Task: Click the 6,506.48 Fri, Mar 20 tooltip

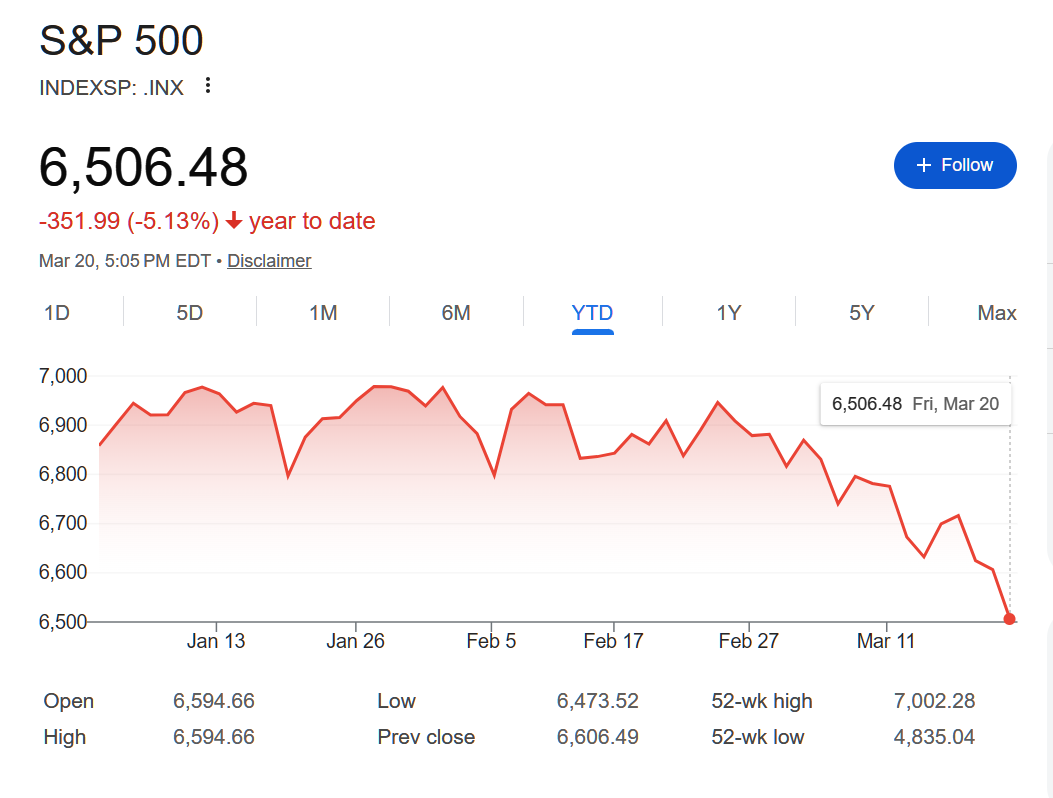Action: [x=915, y=404]
